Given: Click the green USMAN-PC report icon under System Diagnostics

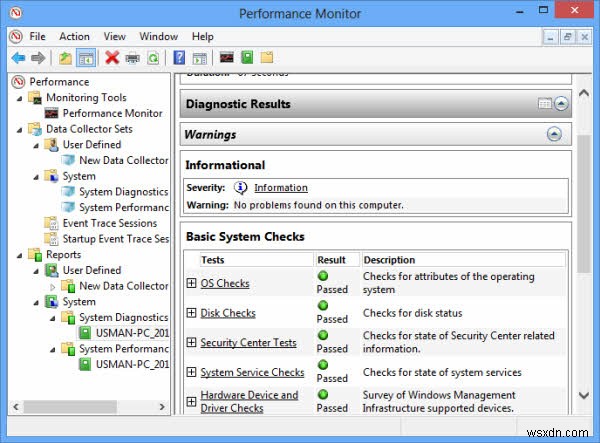Looking at the screenshot, I should (x=85, y=332).
